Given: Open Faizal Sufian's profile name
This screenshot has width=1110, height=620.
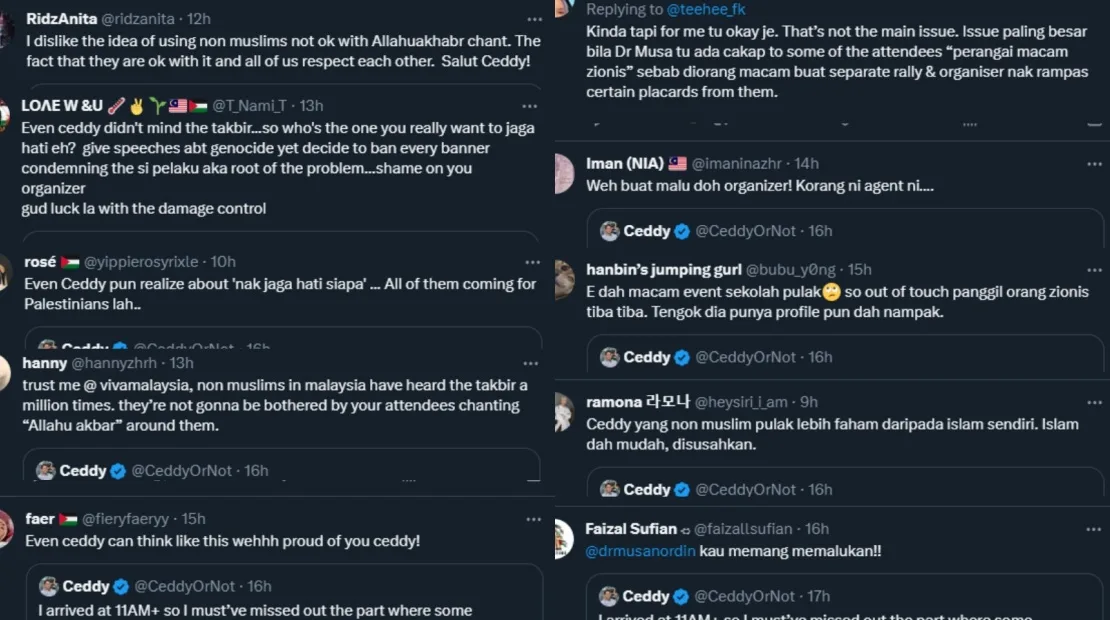Looking at the screenshot, I should click(x=631, y=529).
